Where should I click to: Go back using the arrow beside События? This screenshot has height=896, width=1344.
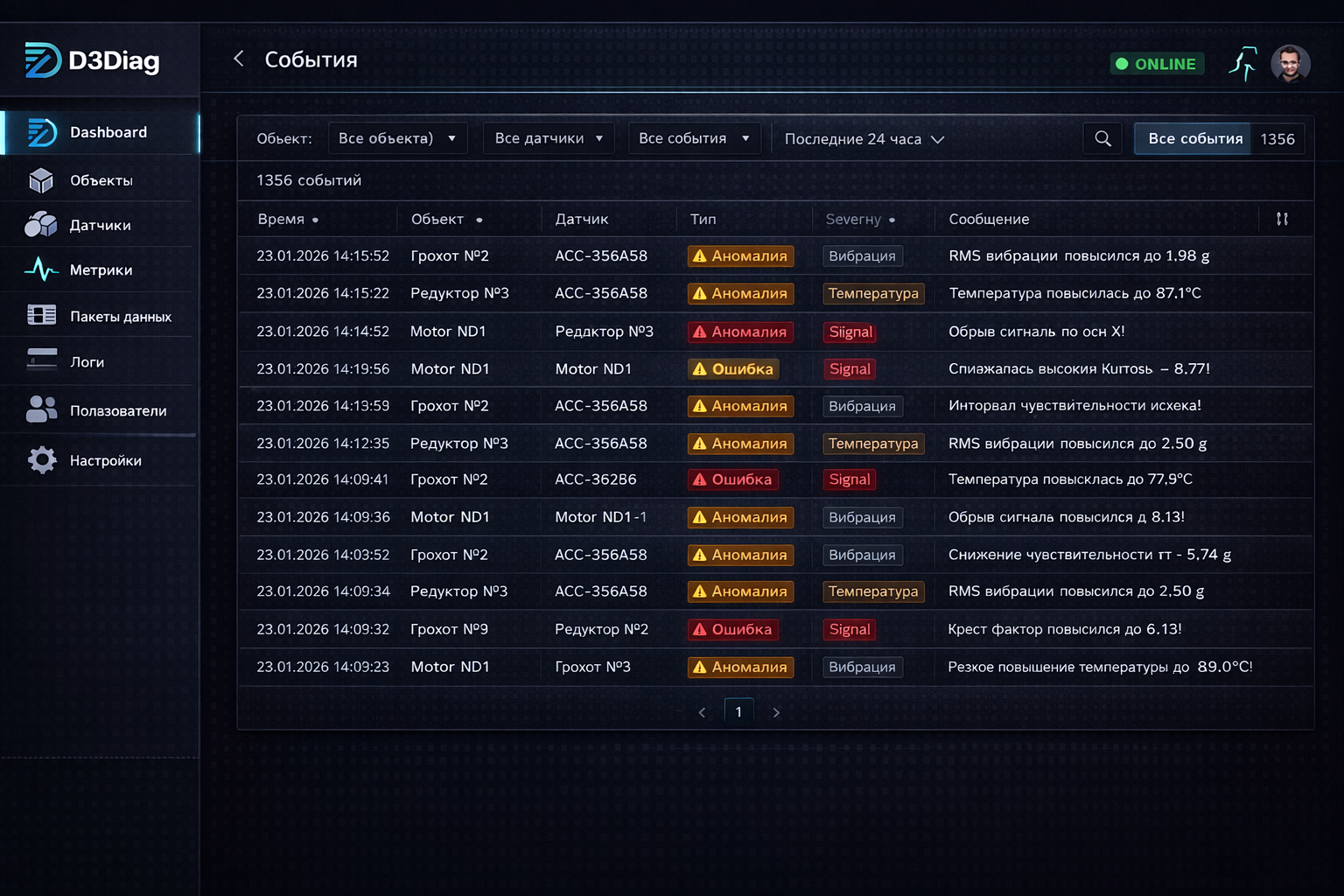239,59
